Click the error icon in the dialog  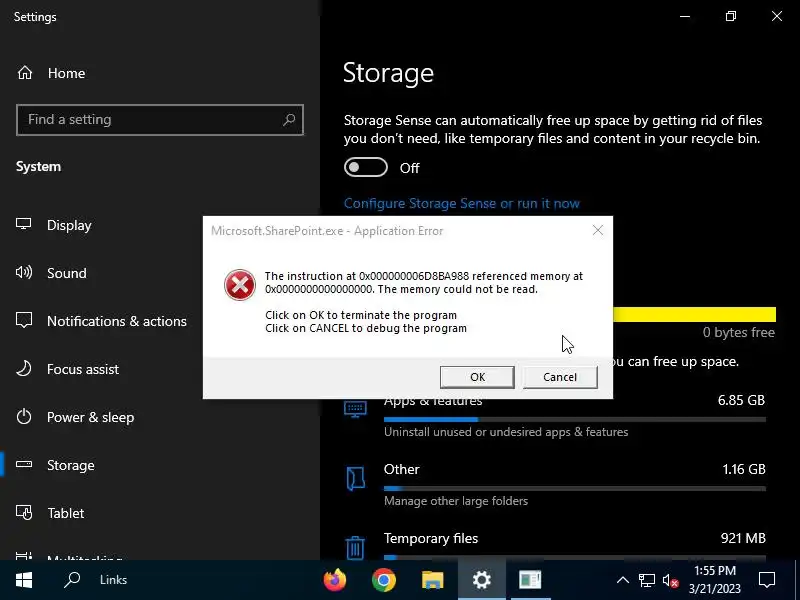(239, 285)
